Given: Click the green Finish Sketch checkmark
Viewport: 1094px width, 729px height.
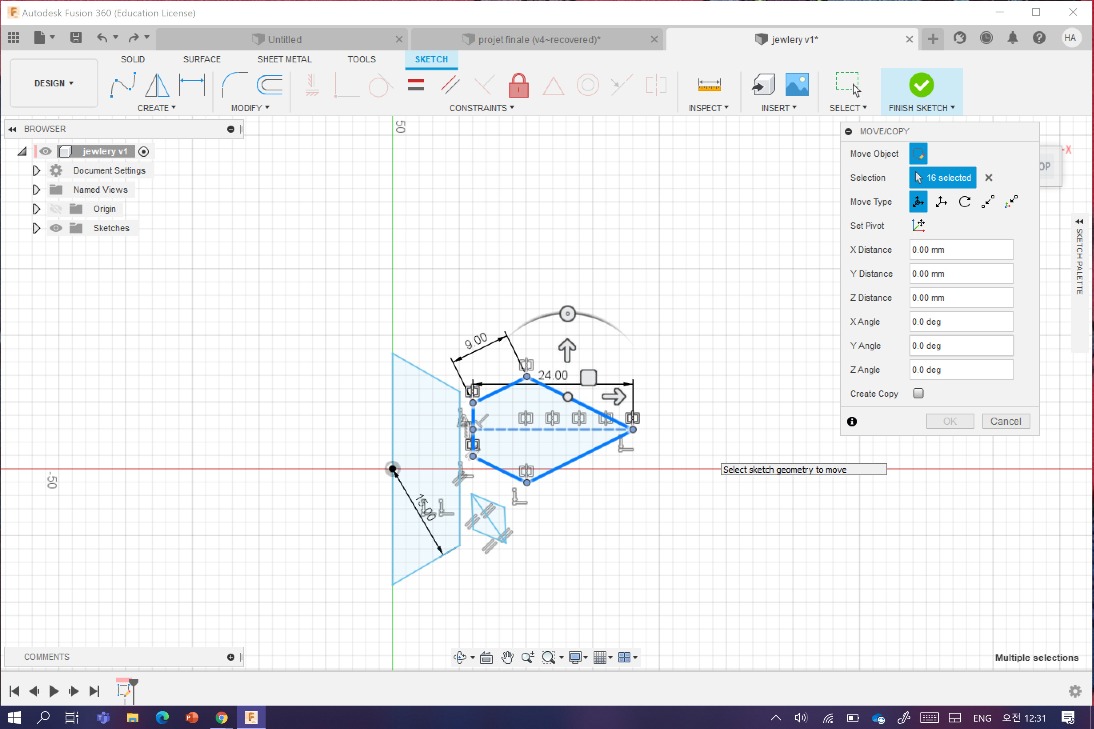Looking at the screenshot, I should click(921, 85).
